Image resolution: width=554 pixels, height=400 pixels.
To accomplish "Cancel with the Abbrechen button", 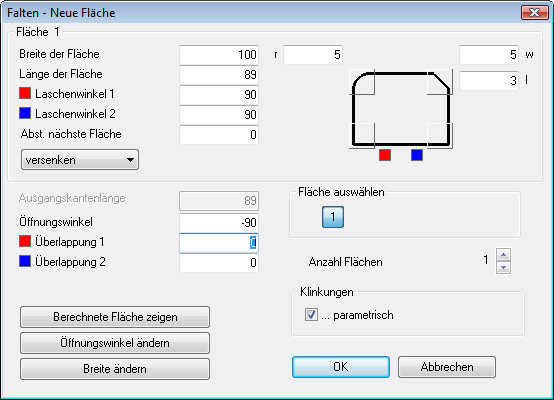I will click(x=447, y=367).
